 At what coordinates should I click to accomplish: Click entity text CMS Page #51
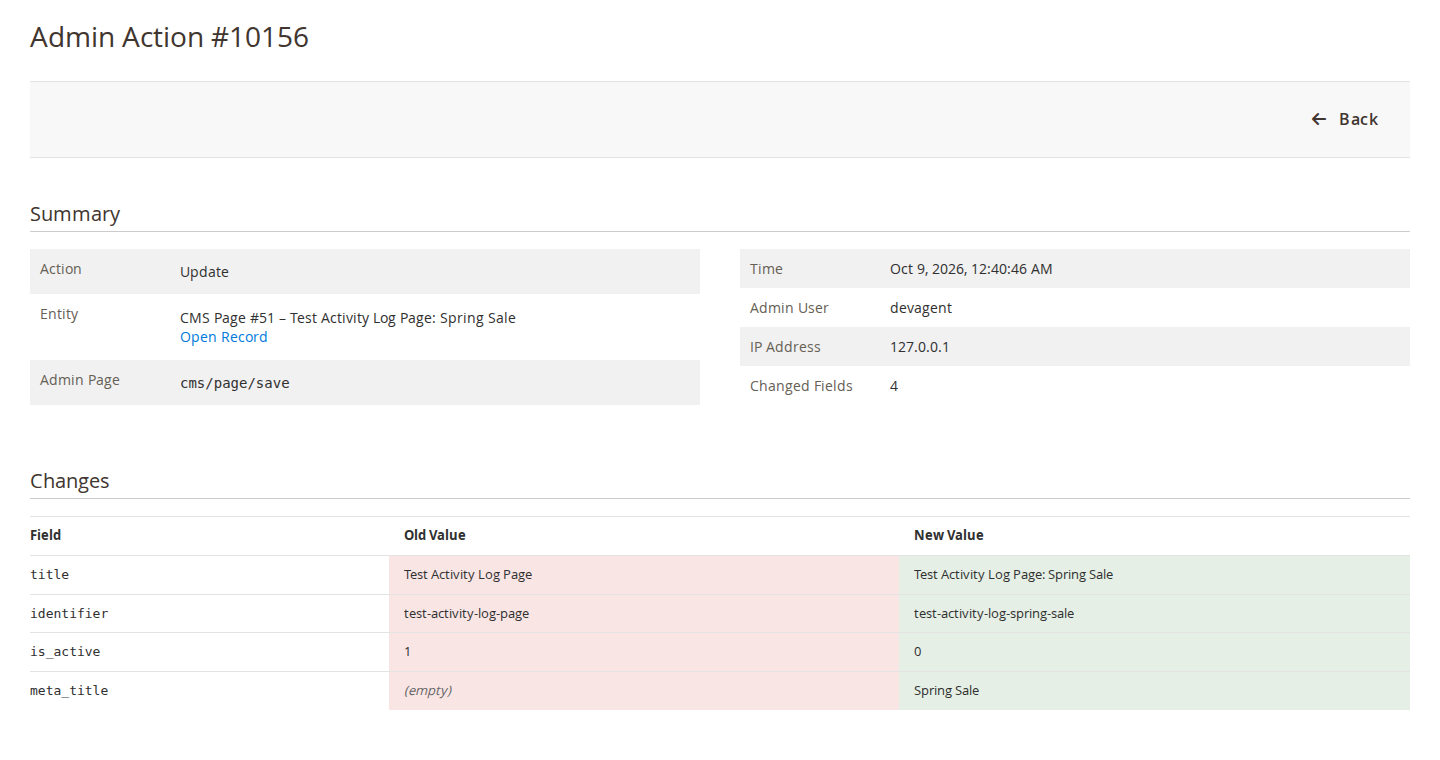(x=227, y=318)
